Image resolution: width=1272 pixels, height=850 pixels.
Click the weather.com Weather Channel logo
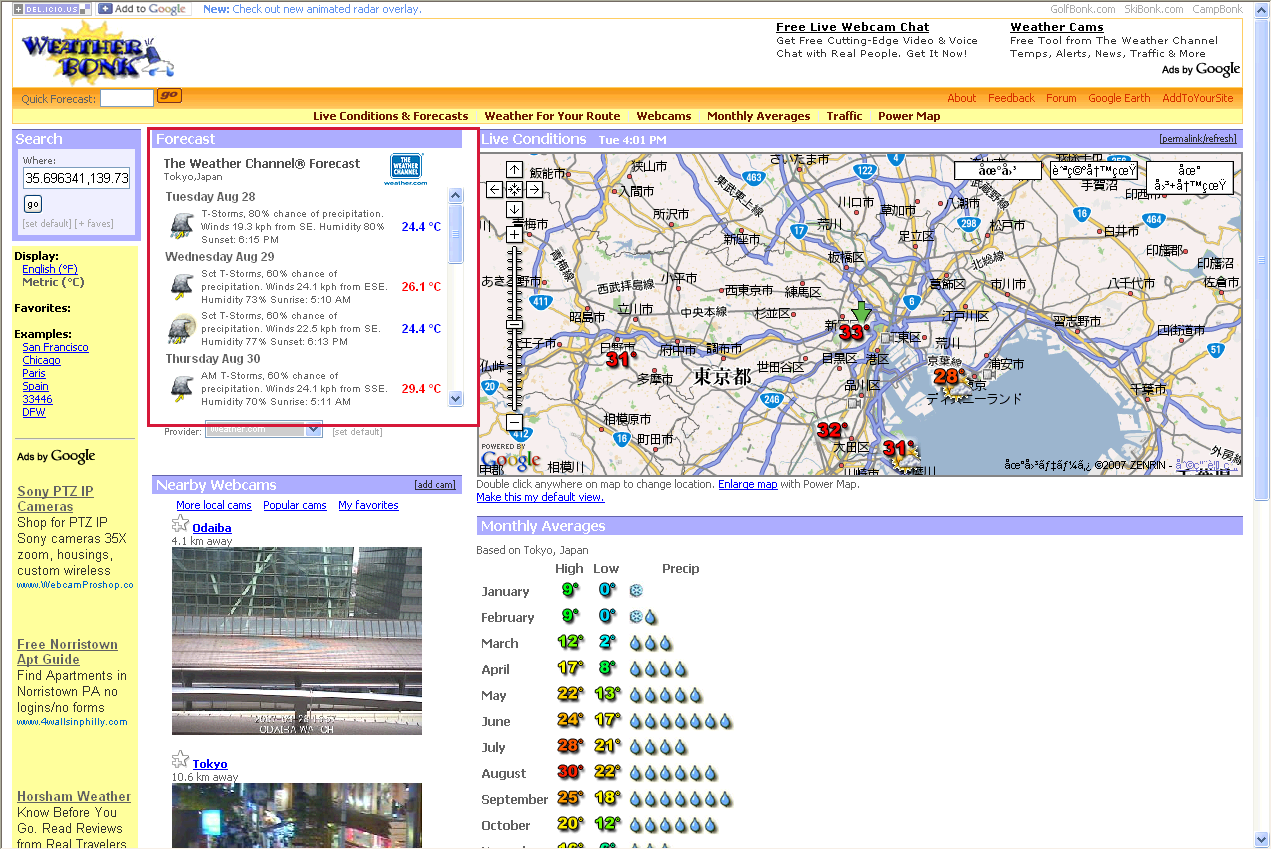pyautogui.click(x=406, y=169)
